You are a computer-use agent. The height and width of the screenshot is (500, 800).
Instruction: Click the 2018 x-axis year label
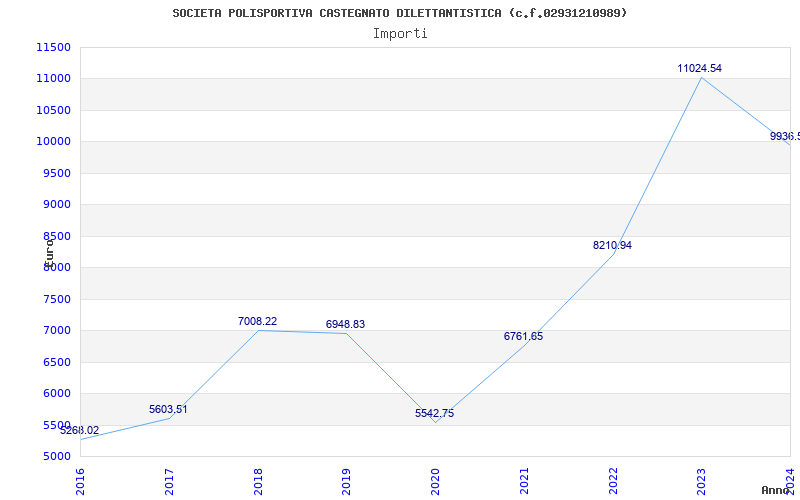tap(258, 482)
